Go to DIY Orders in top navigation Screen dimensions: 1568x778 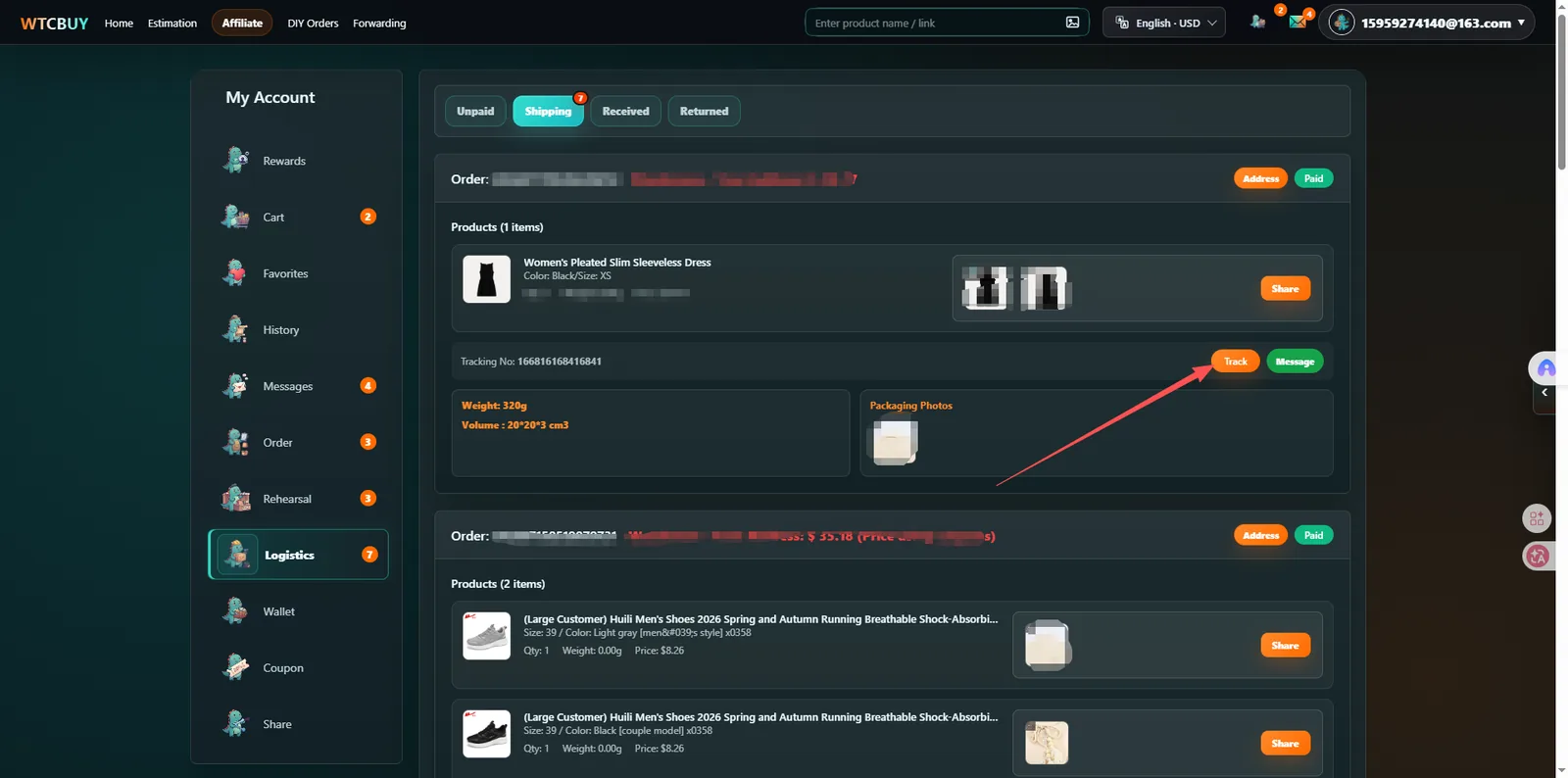click(313, 23)
